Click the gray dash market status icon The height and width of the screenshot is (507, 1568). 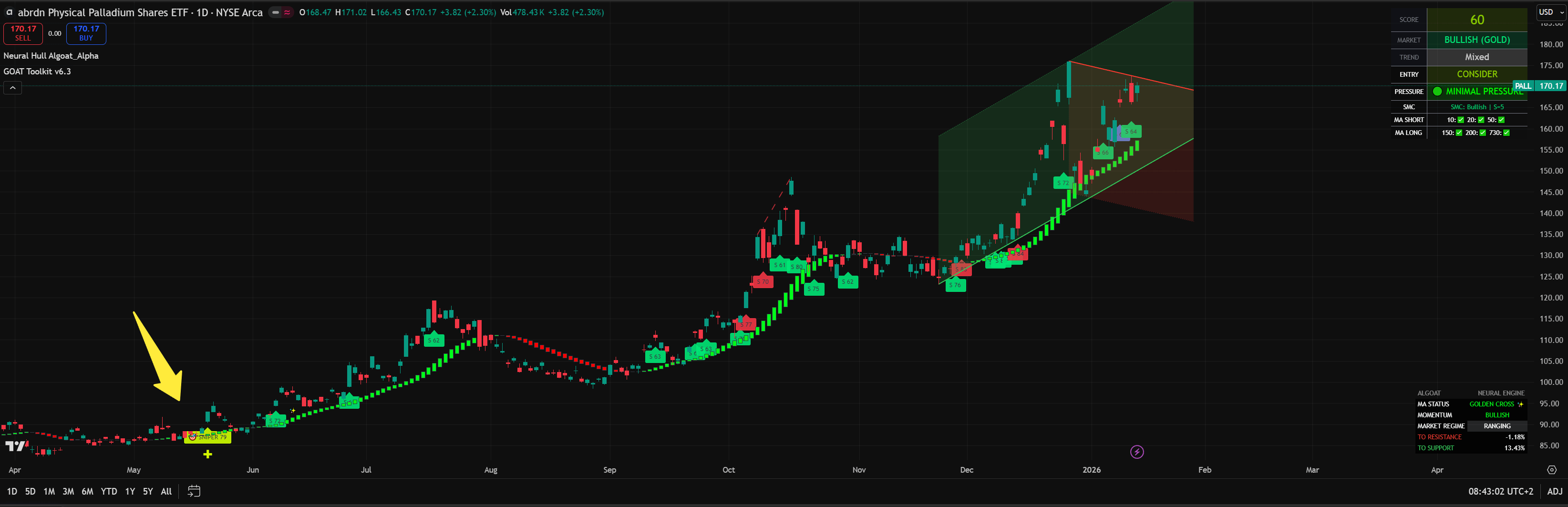pos(275,12)
